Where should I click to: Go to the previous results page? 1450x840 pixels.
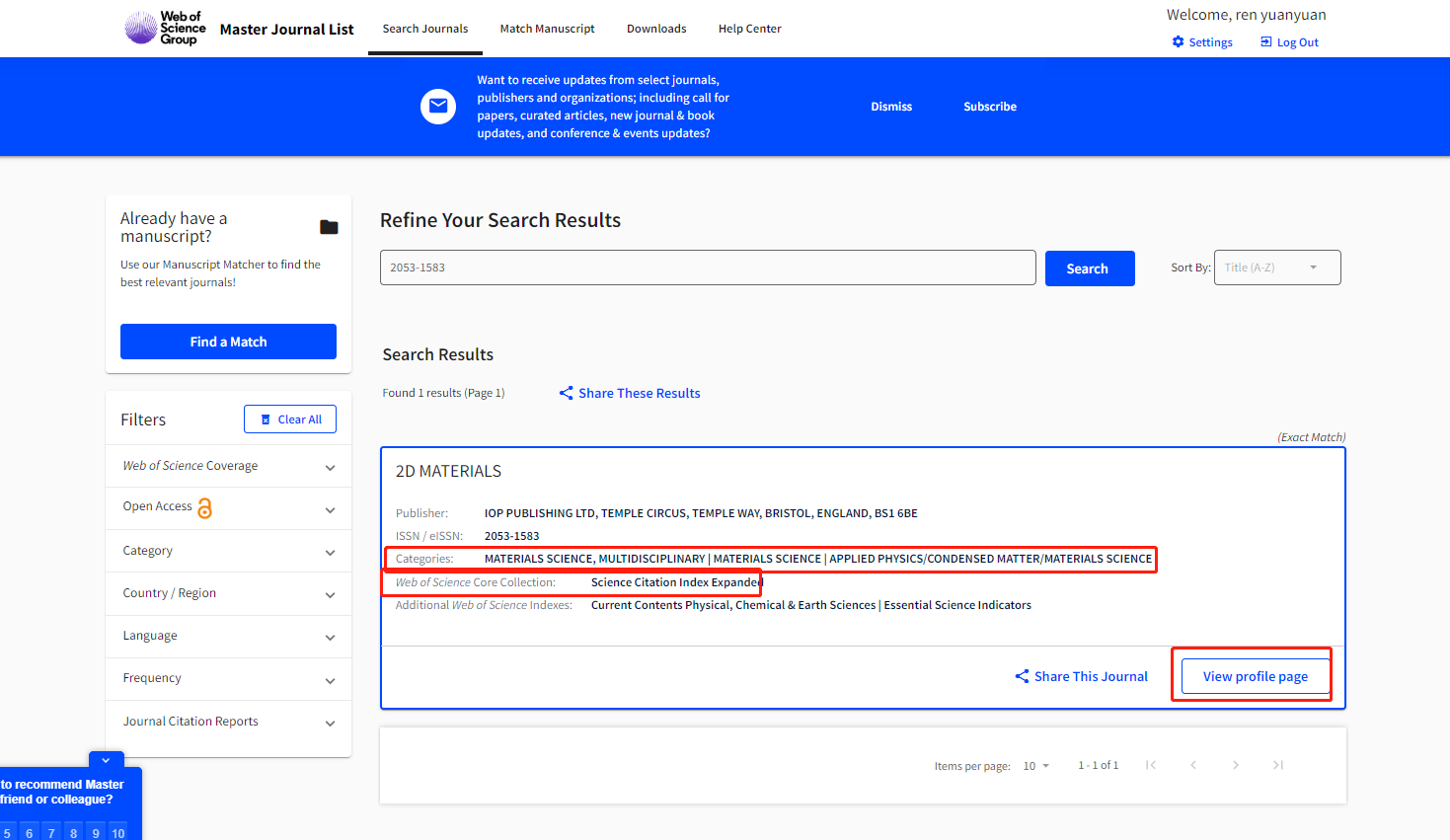tap(1193, 765)
